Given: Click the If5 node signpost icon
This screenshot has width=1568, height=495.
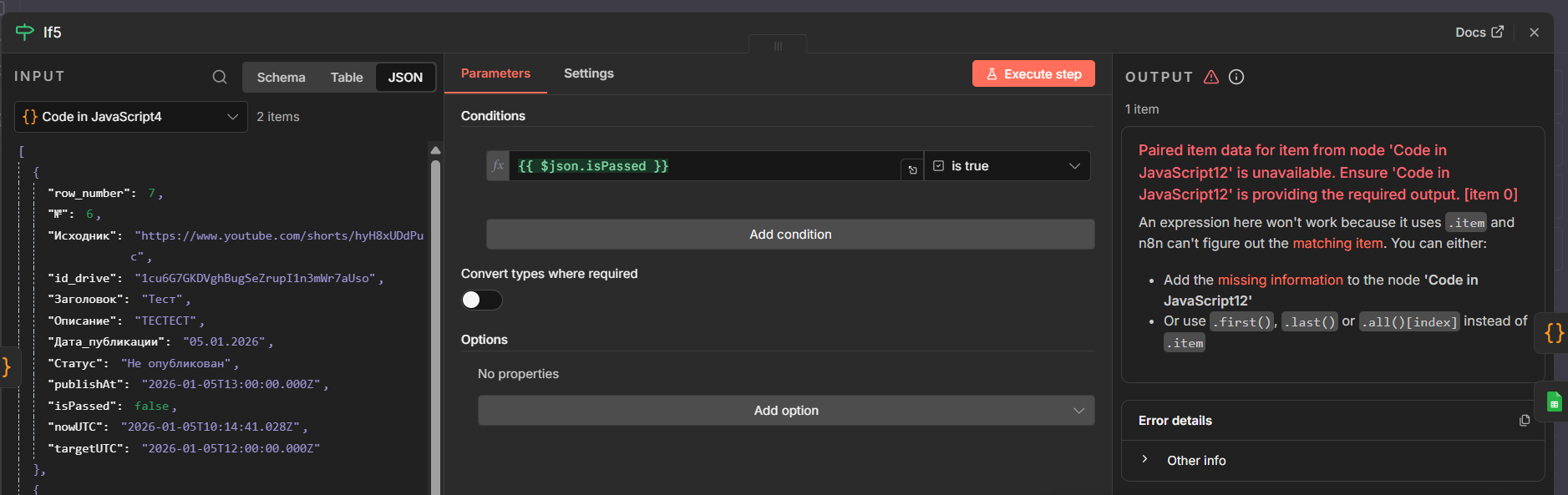Looking at the screenshot, I should [25, 32].
